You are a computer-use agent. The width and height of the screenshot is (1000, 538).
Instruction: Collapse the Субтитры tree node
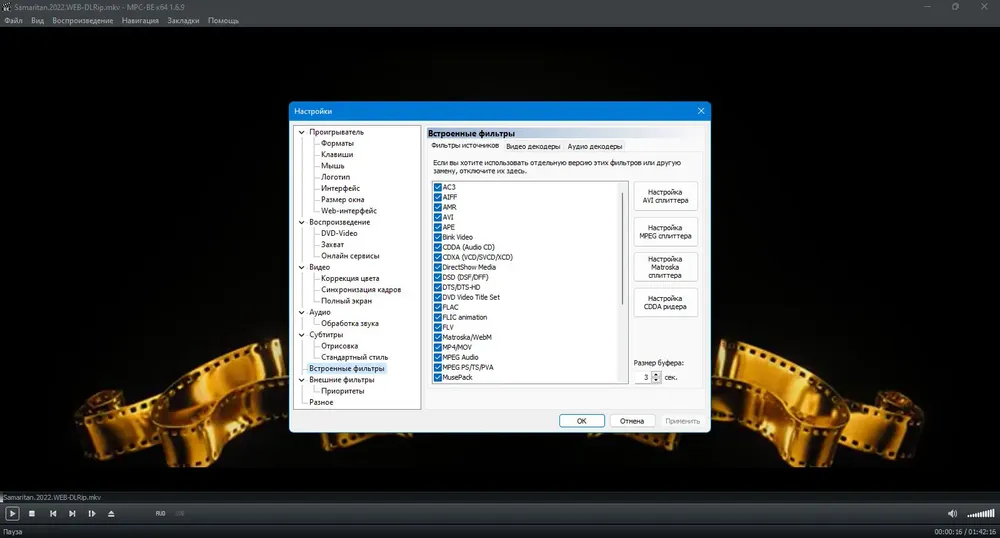[x=302, y=335]
